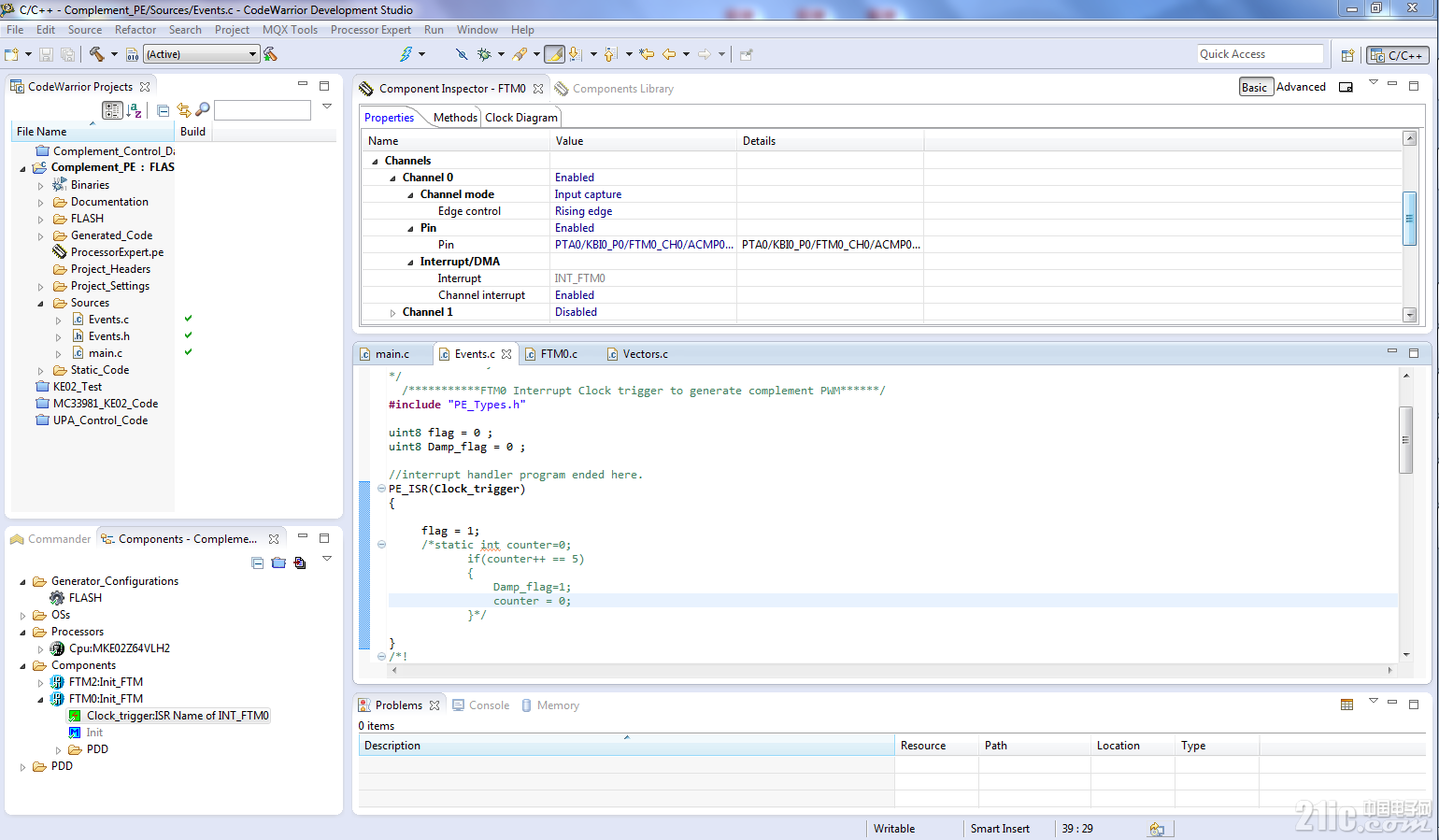The height and width of the screenshot is (840, 1439).
Task: Toggle the highlighted Mark Occurrences pencil icon
Action: pyautogui.click(x=554, y=54)
